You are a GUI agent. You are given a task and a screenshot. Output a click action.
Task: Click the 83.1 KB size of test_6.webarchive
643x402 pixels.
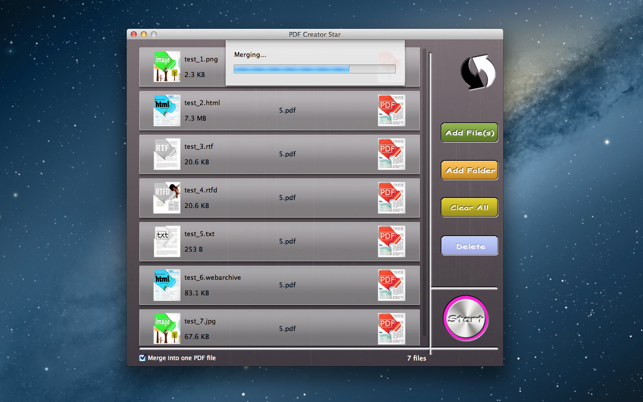coord(197,293)
